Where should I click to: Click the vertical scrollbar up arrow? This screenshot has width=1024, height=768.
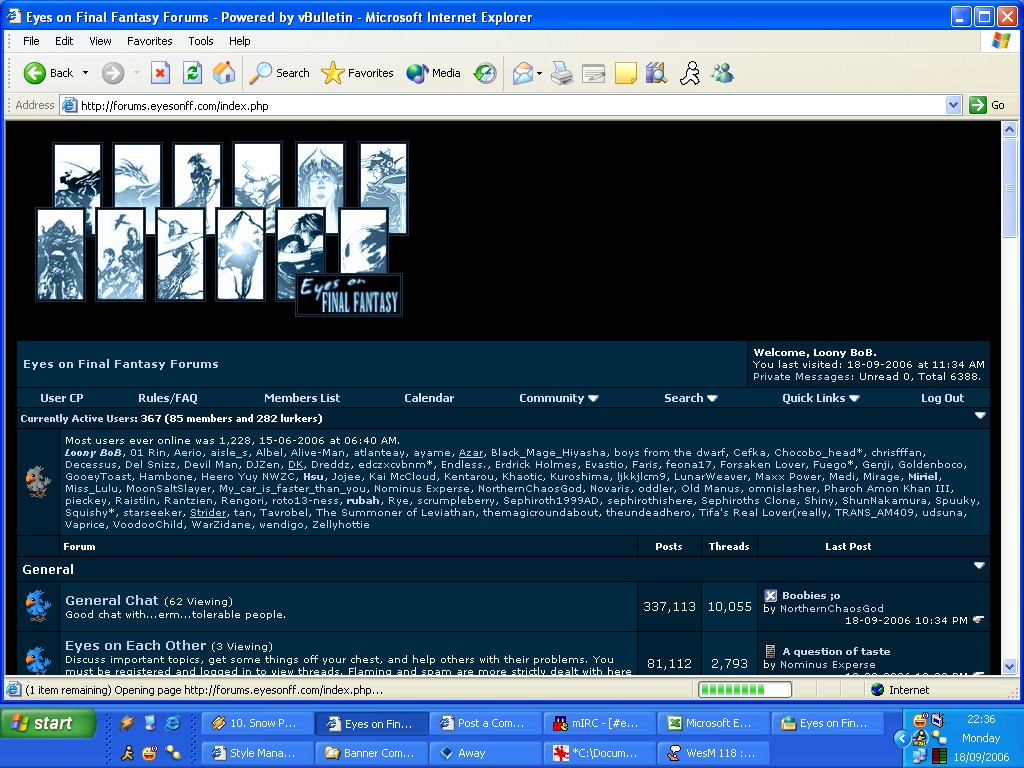tap(1009, 129)
